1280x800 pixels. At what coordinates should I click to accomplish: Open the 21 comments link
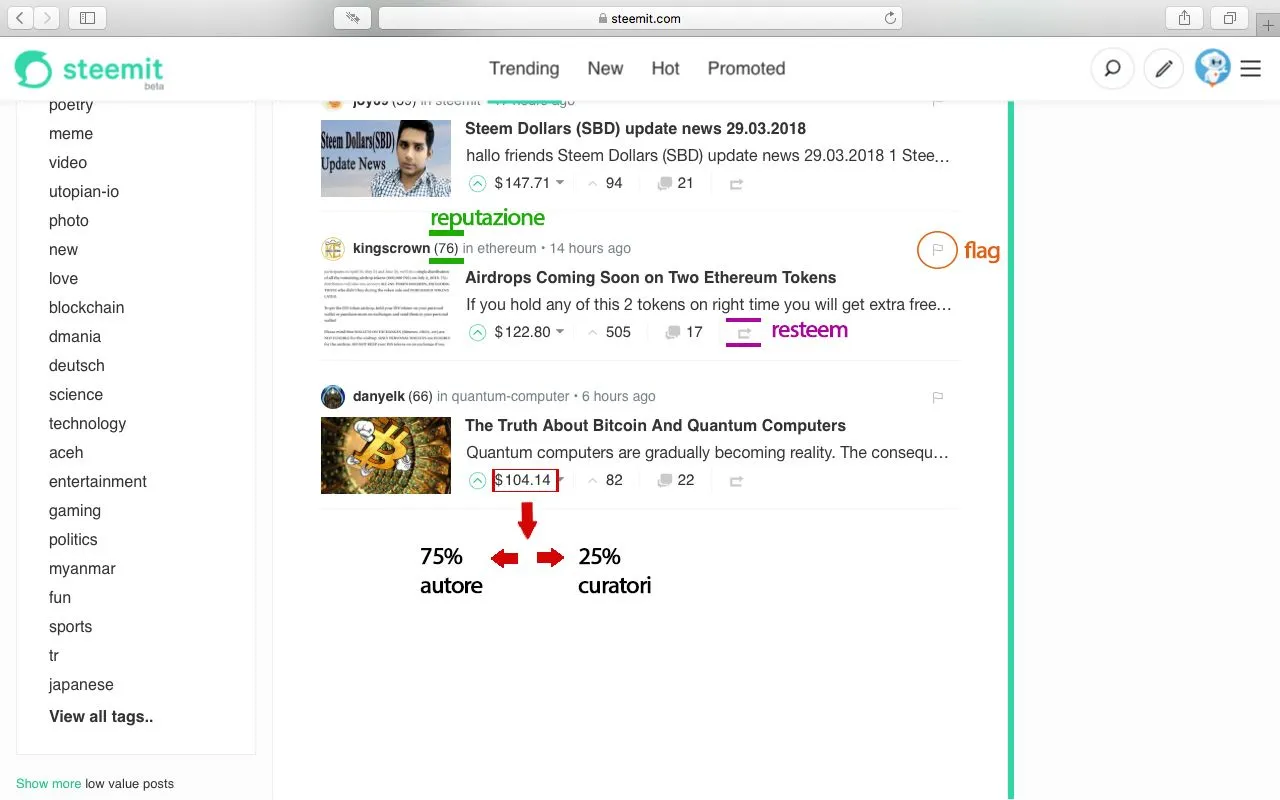[x=676, y=183]
